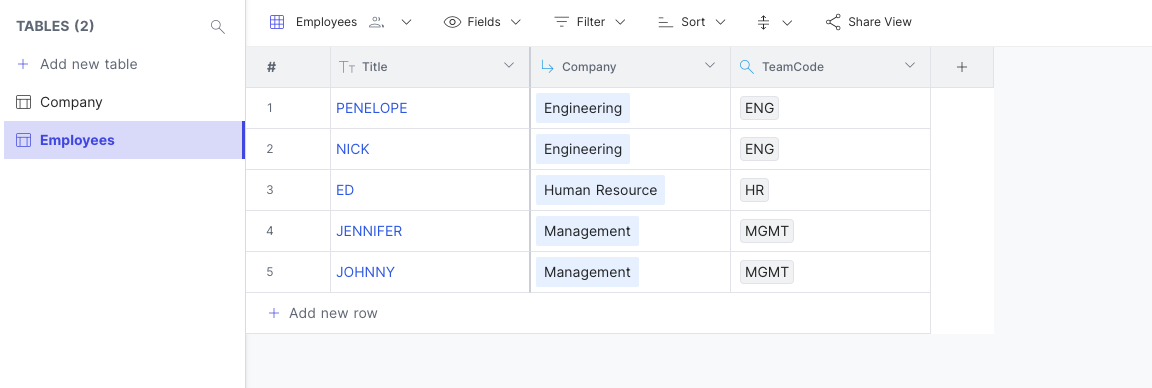Viewport: 1152px width, 388px height.
Task: Open the Company column dropdown arrow
Action: coord(710,65)
